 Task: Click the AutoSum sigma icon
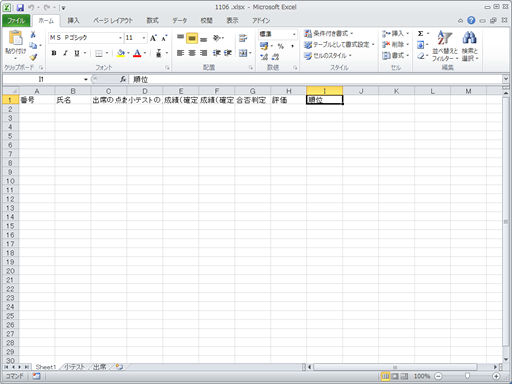coord(421,34)
